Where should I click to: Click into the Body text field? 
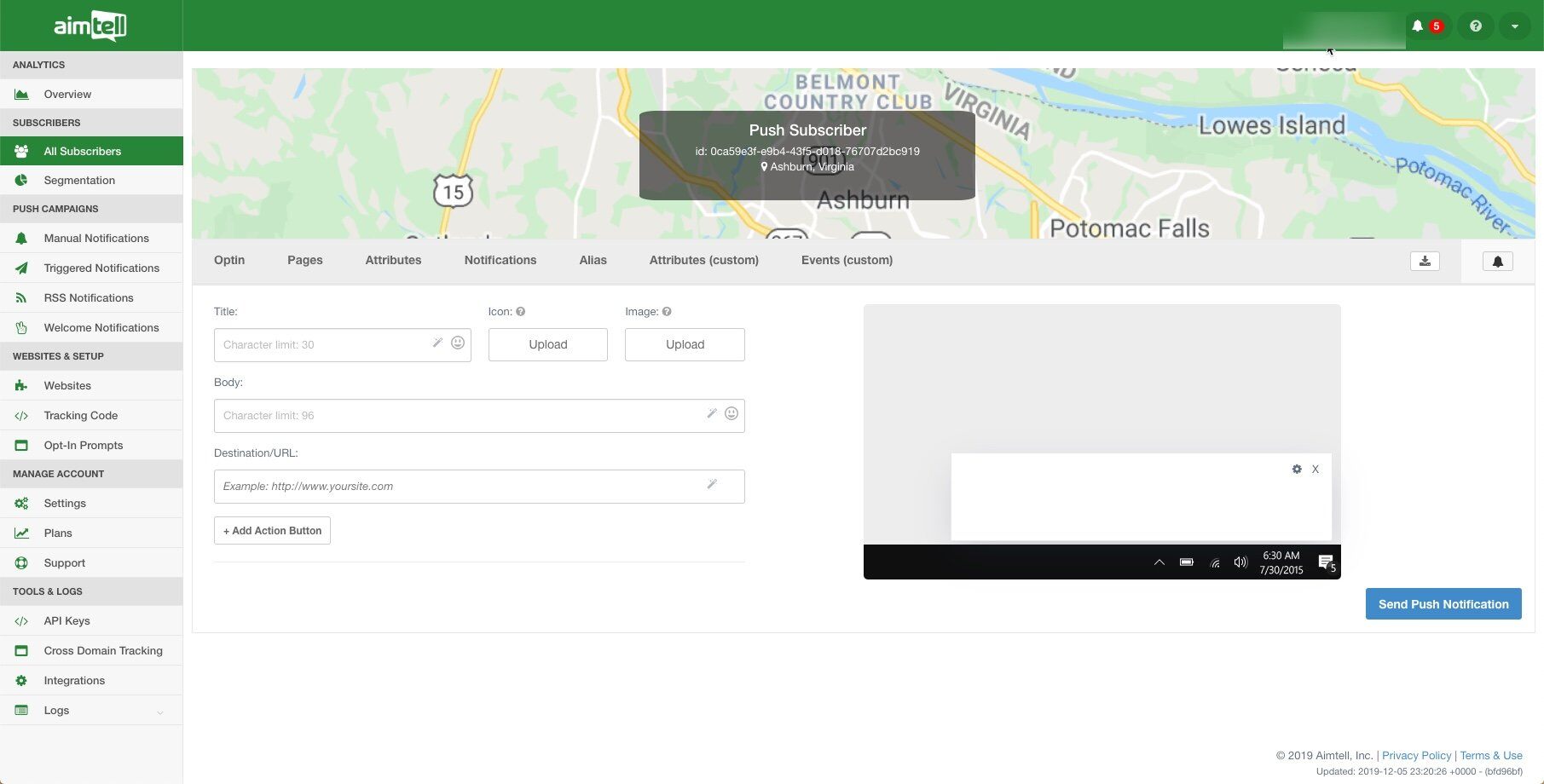tap(460, 416)
